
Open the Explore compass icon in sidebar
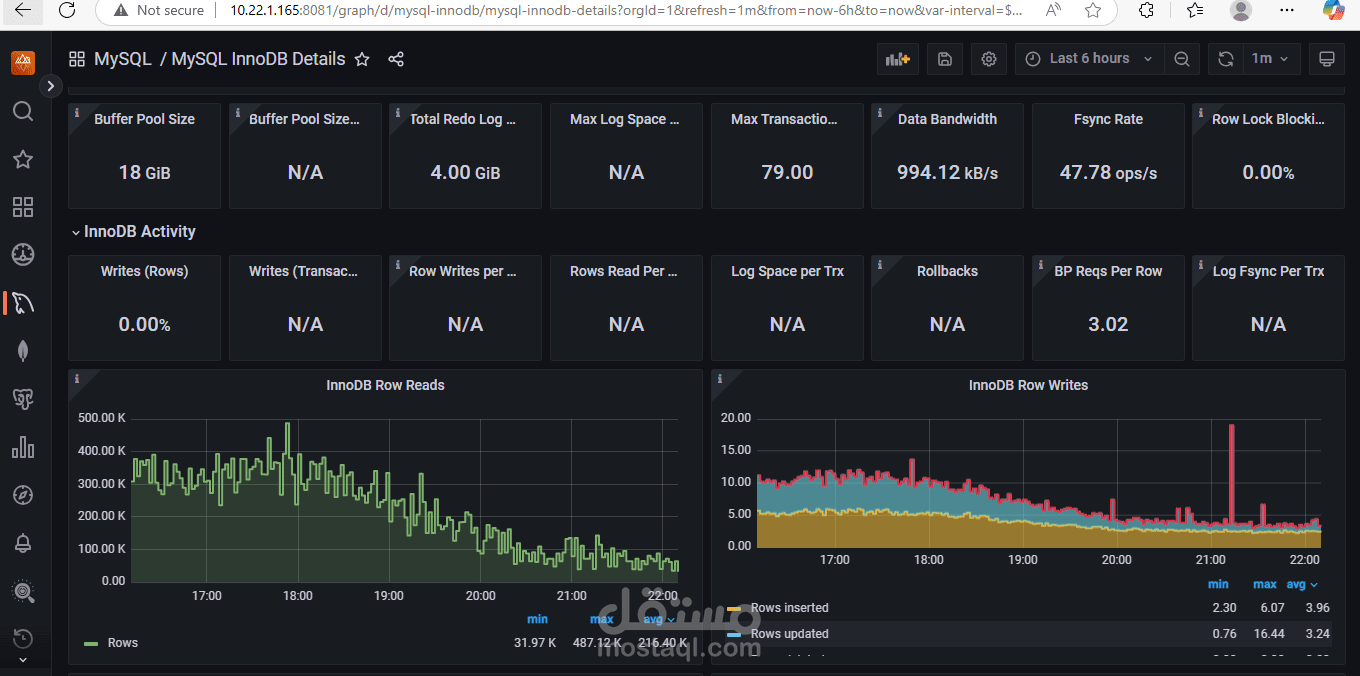tap(23, 495)
